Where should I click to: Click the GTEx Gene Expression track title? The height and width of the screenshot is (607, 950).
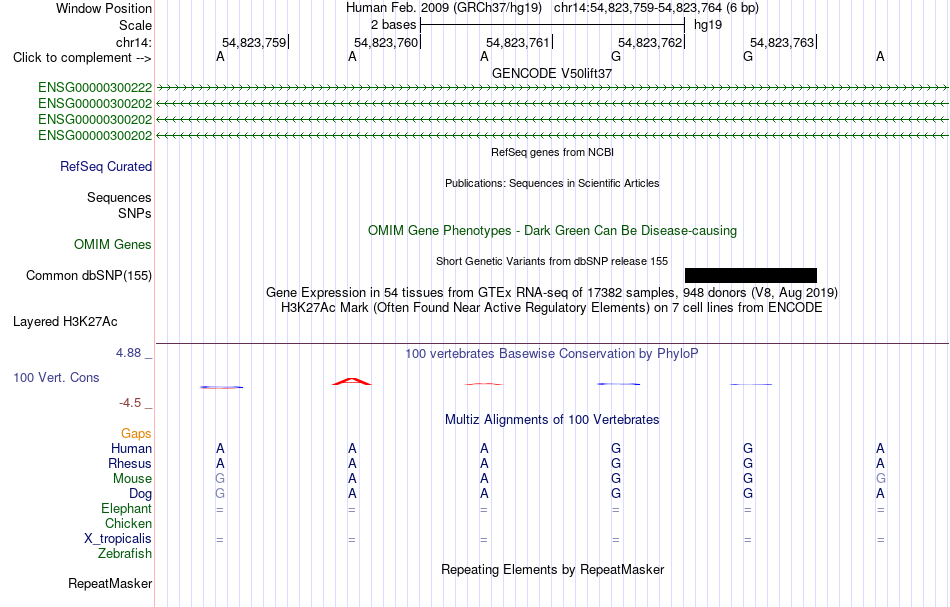click(x=552, y=293)
